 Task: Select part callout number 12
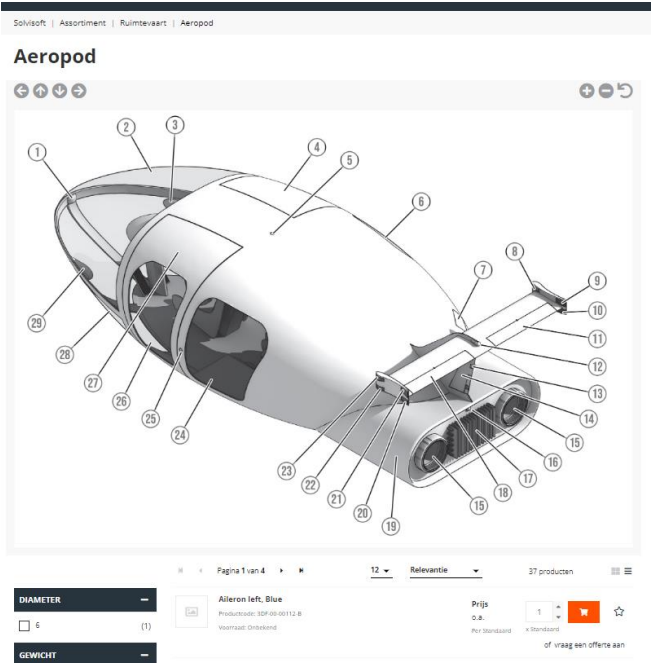597,366
